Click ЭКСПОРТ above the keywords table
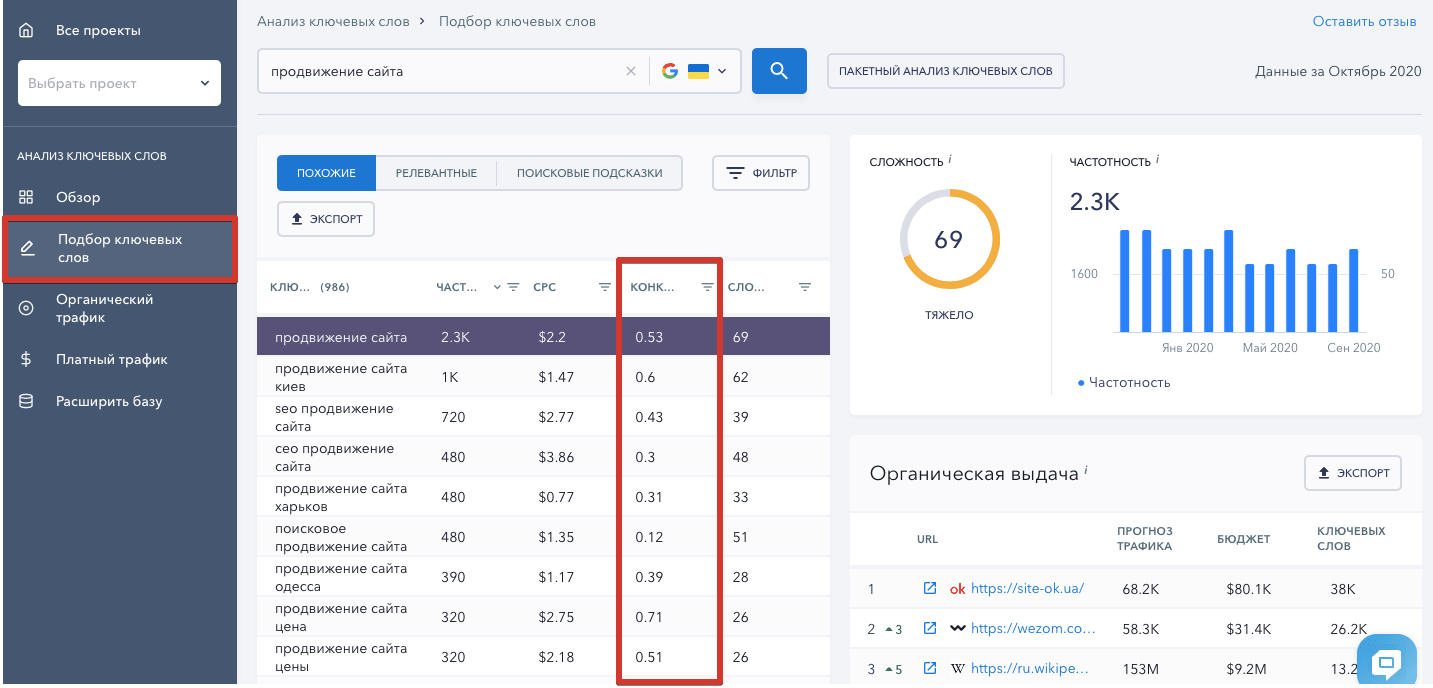The width and height of the screenshot is (1433, 688). (326, 219)
